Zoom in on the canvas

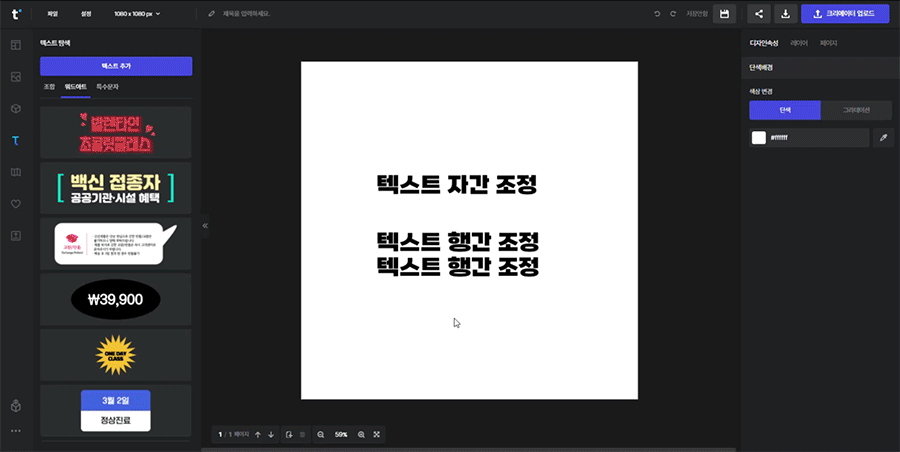(361, 435)
